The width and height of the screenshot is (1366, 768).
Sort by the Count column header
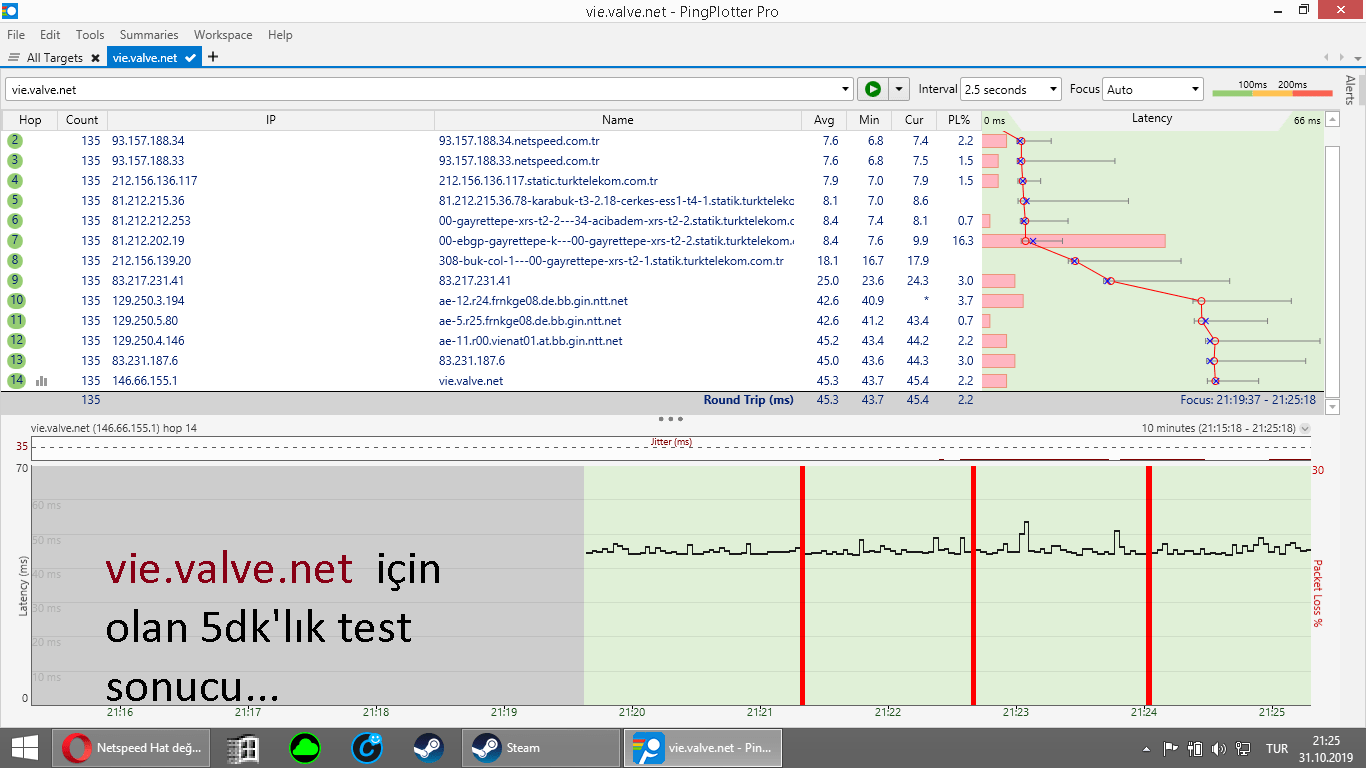coord(82,120)
